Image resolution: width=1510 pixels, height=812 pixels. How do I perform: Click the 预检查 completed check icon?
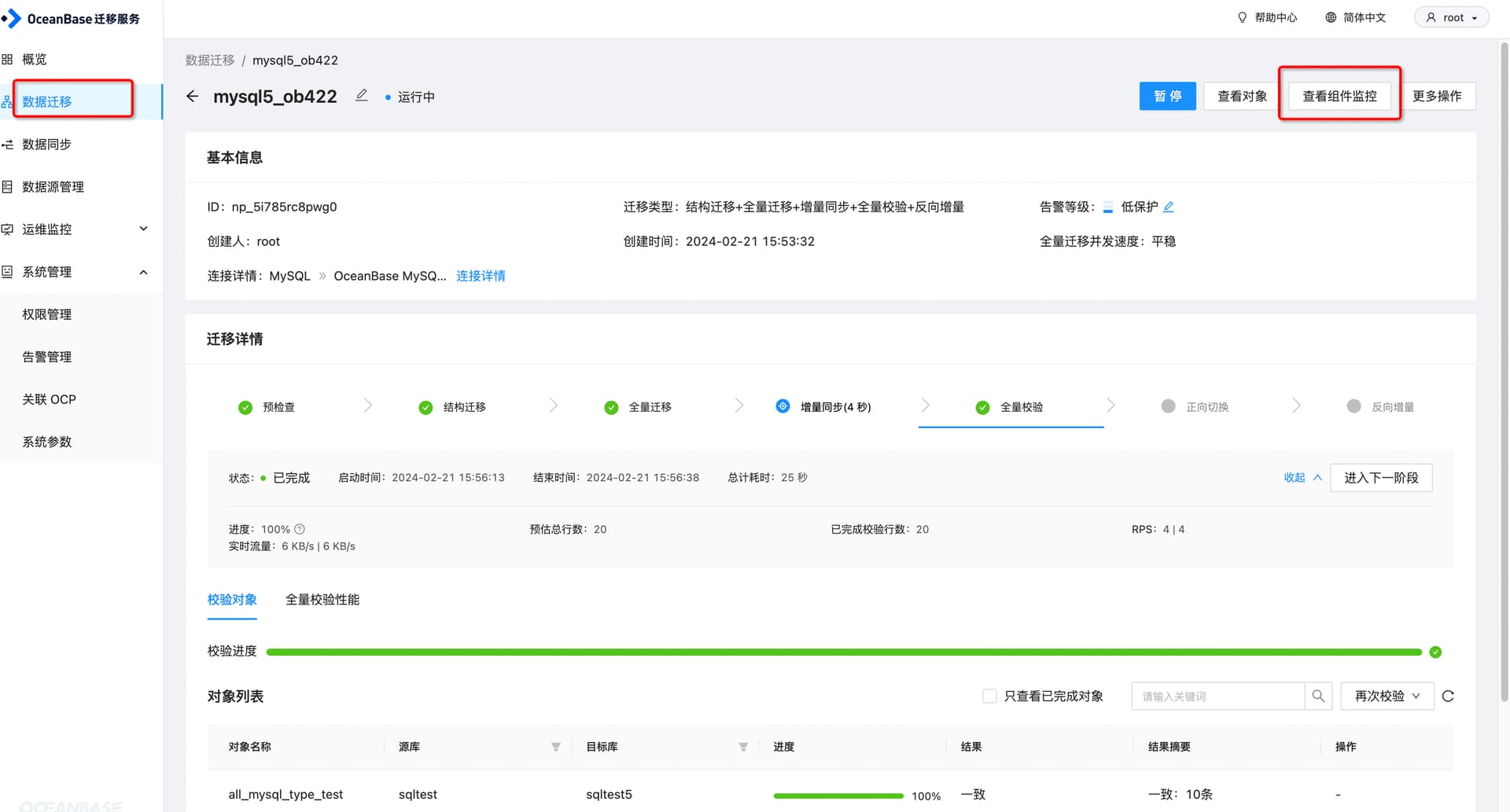tap(245, 407)
